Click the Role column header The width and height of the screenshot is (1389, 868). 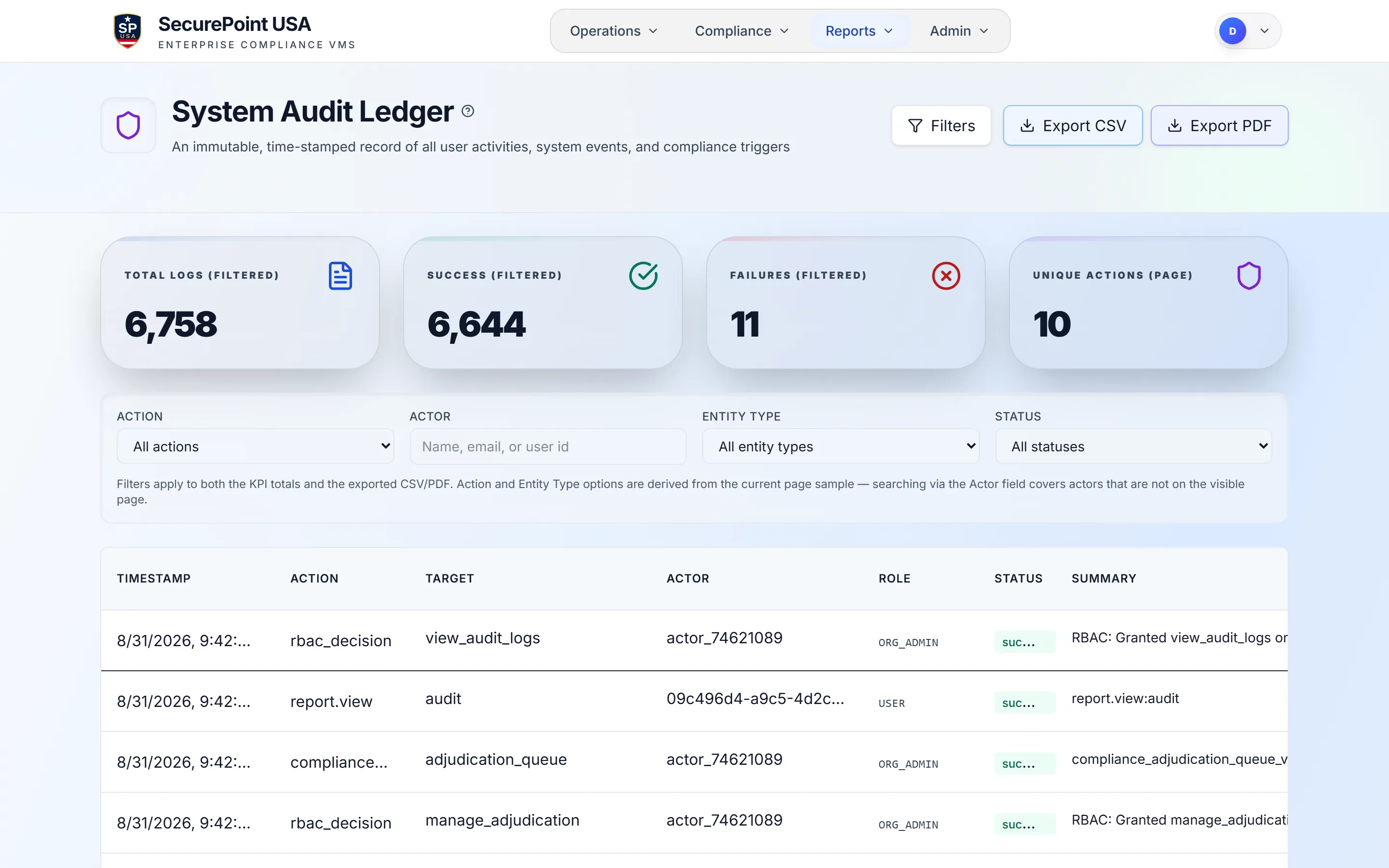[x=894, y=579]
